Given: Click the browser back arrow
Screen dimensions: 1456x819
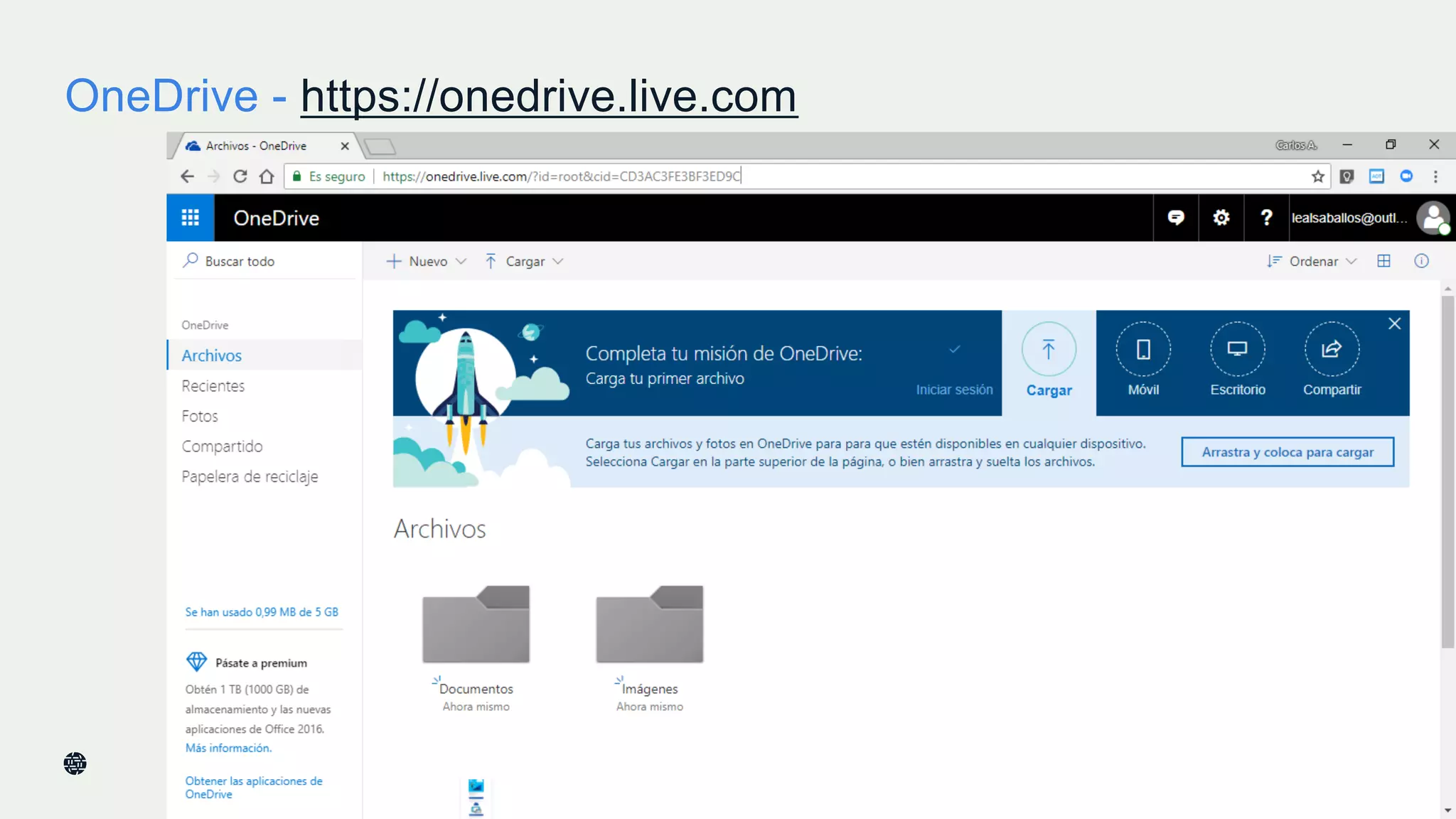Looking at the screenshot, I should 187,176.
